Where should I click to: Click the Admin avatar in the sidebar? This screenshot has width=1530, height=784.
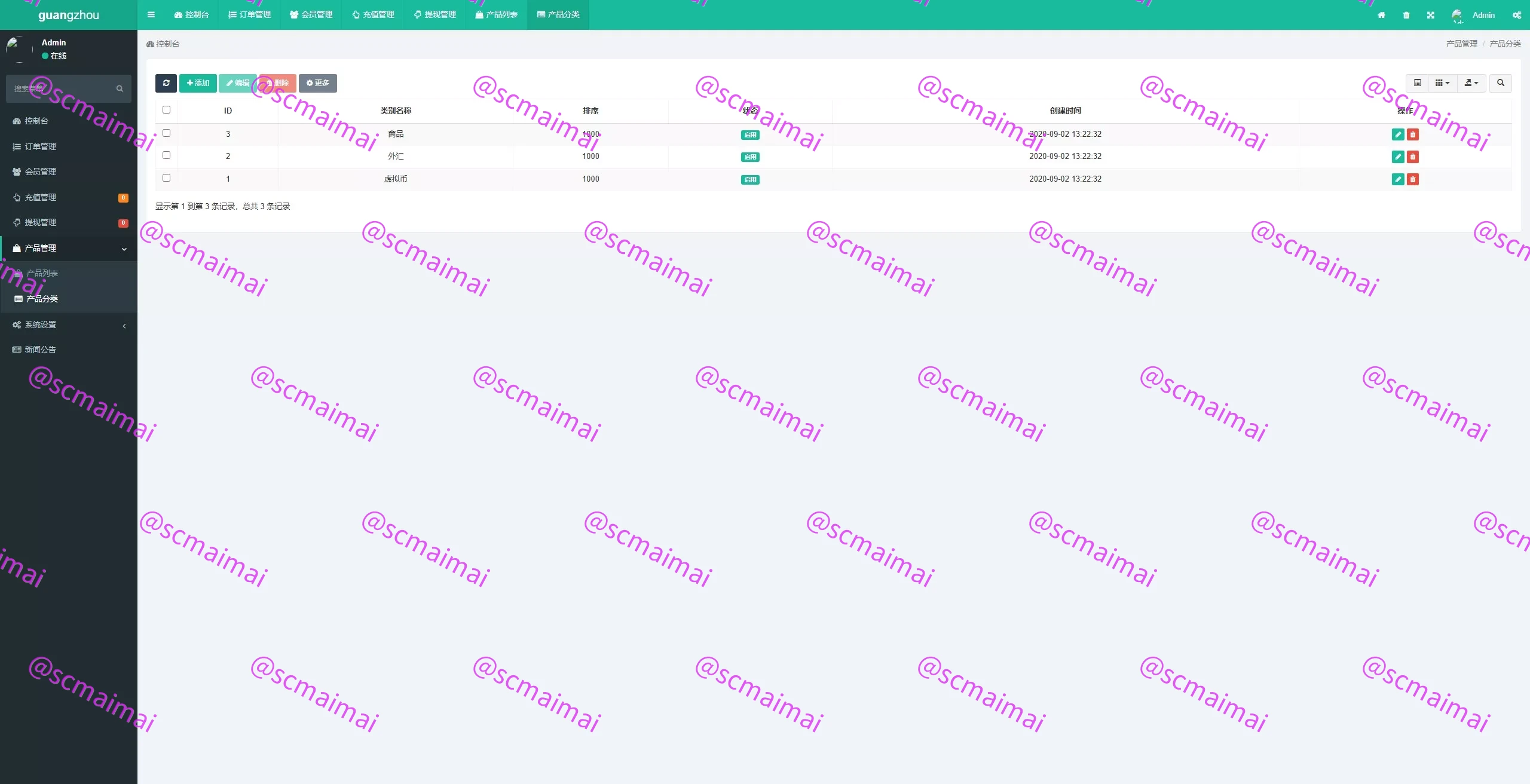19,48
